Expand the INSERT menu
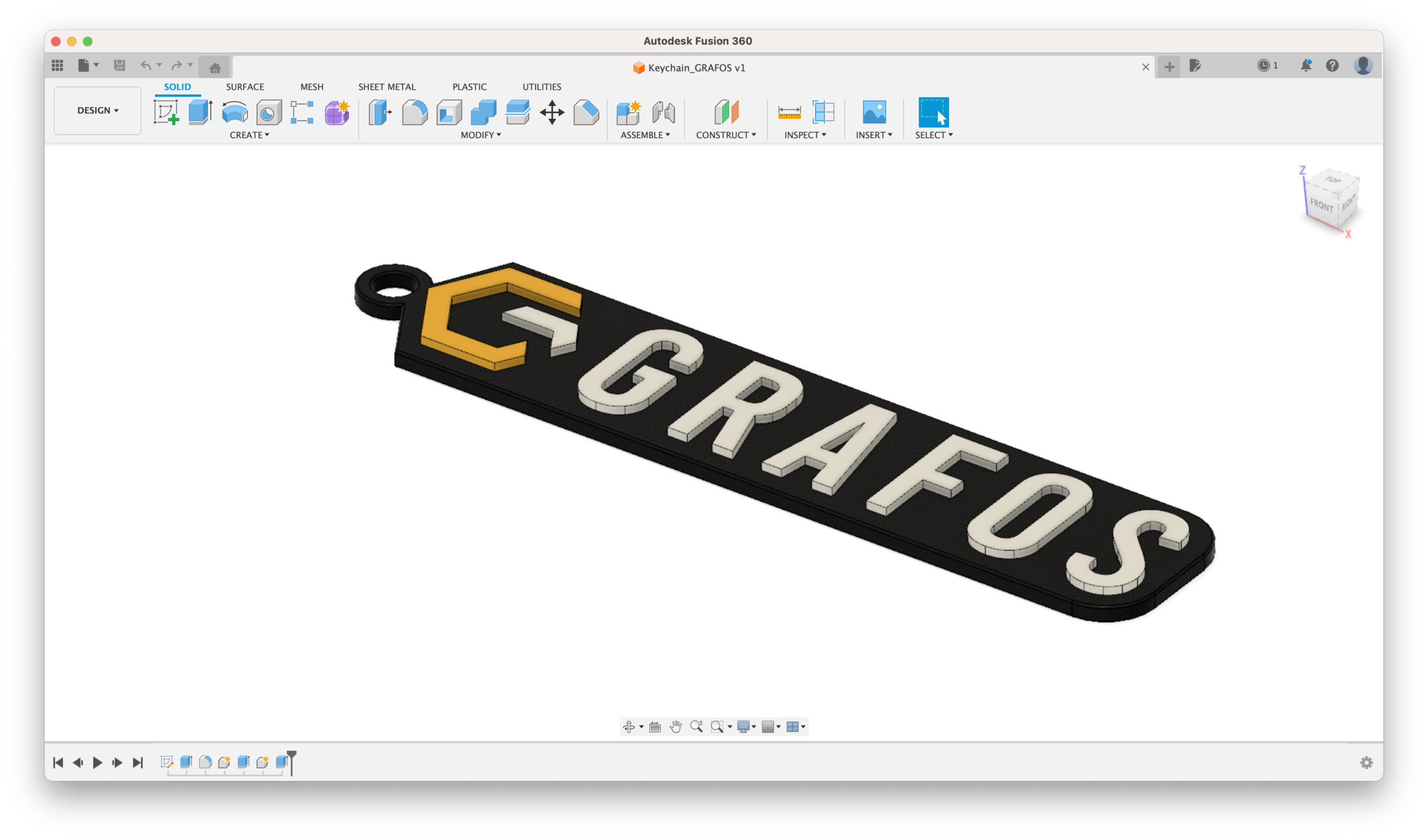This screenshot has width=1428, height=840. [874, 135]
